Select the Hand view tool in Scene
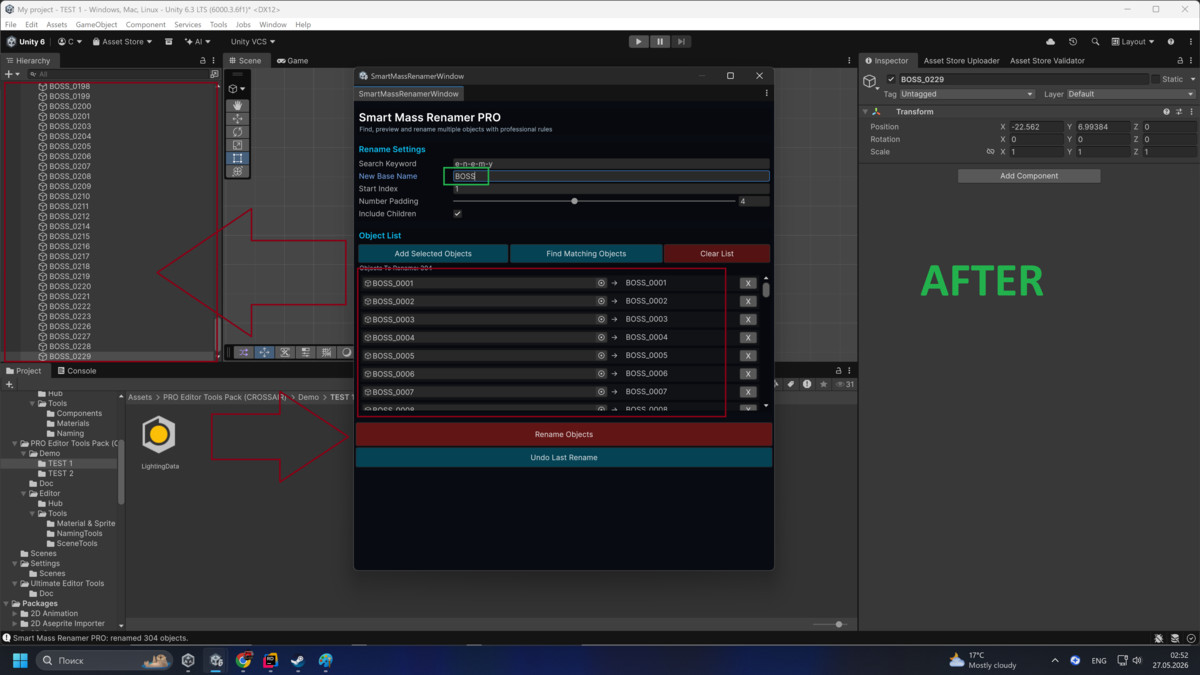1200x675 pixels. click(237, 105)
